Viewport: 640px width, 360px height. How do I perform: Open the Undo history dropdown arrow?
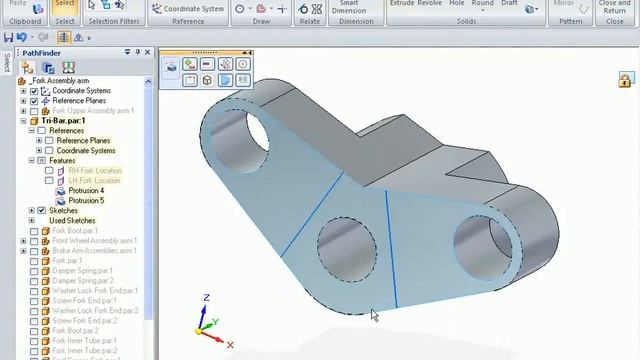(32, 38)
